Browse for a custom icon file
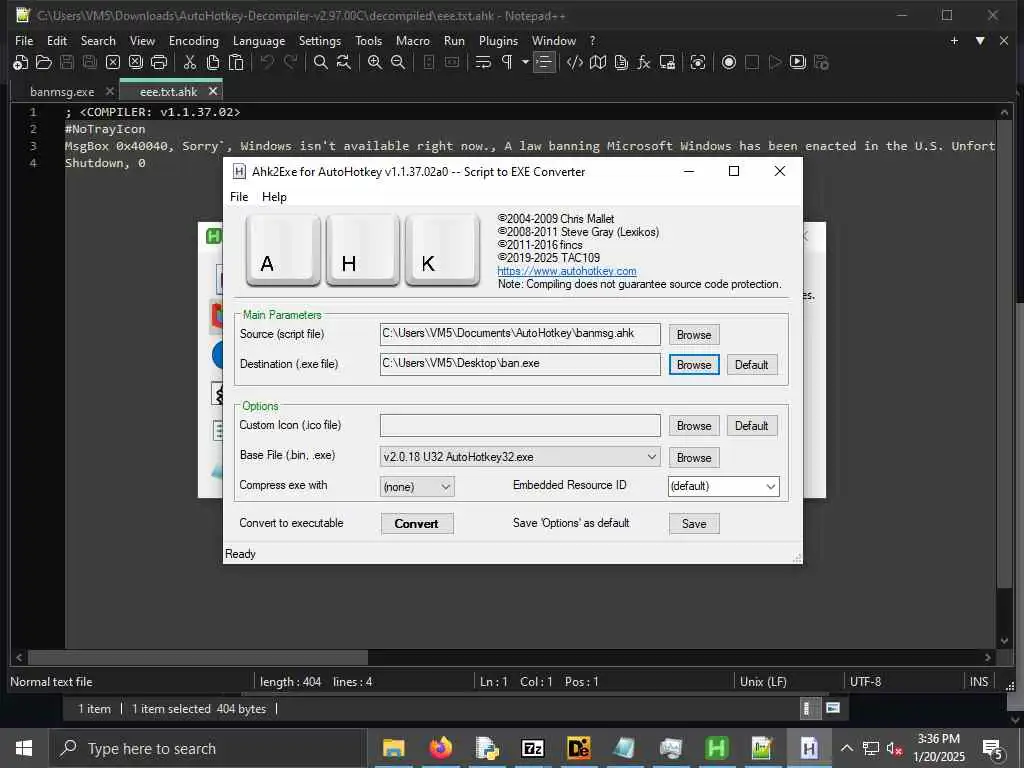1024x768 pixels. pos(694,426)
